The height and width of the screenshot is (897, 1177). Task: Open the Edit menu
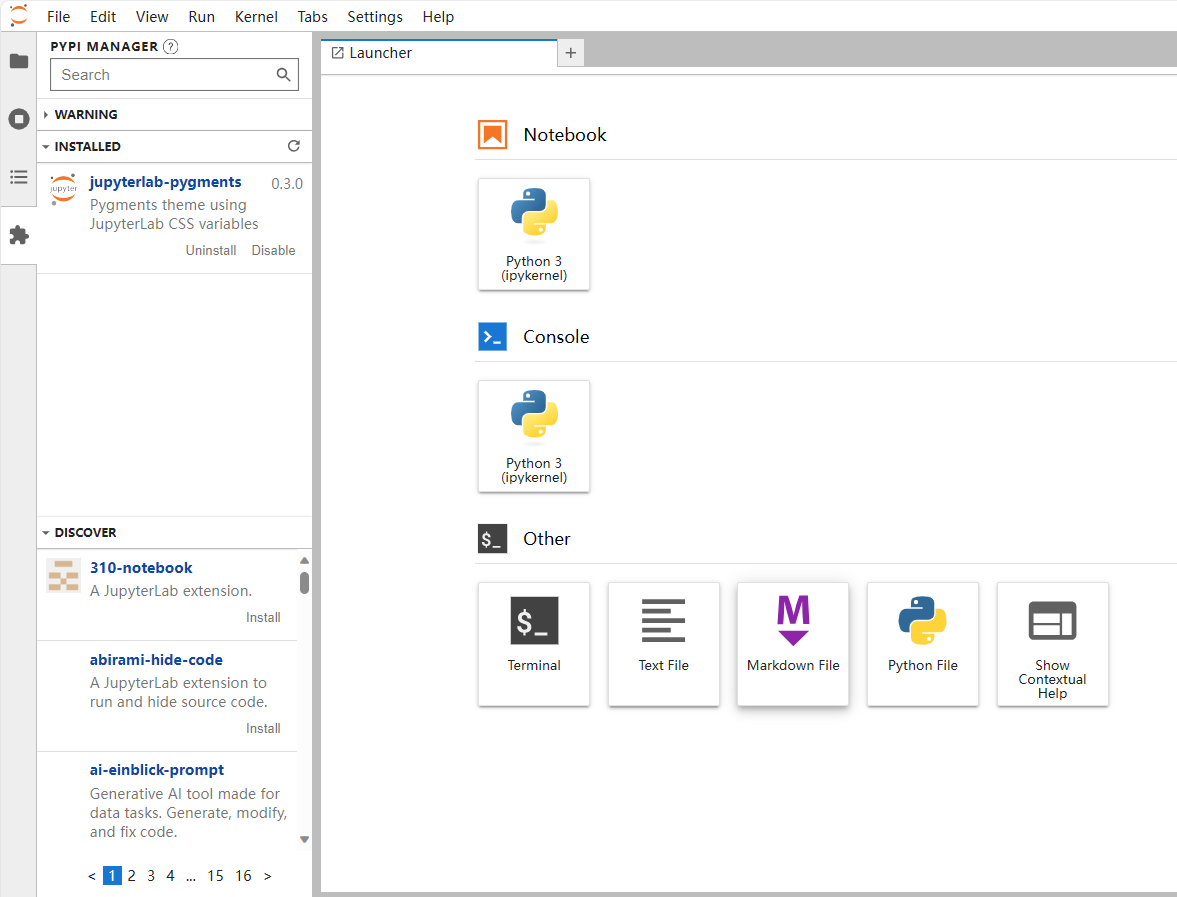103,17
